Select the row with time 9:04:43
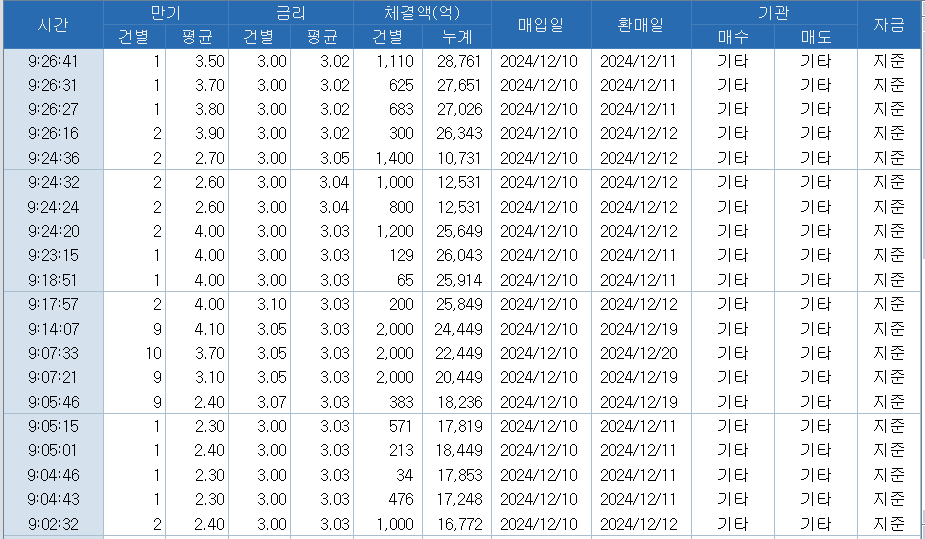Image resolution: width=925 pixels, height=539 pixels. coord(462,499)
